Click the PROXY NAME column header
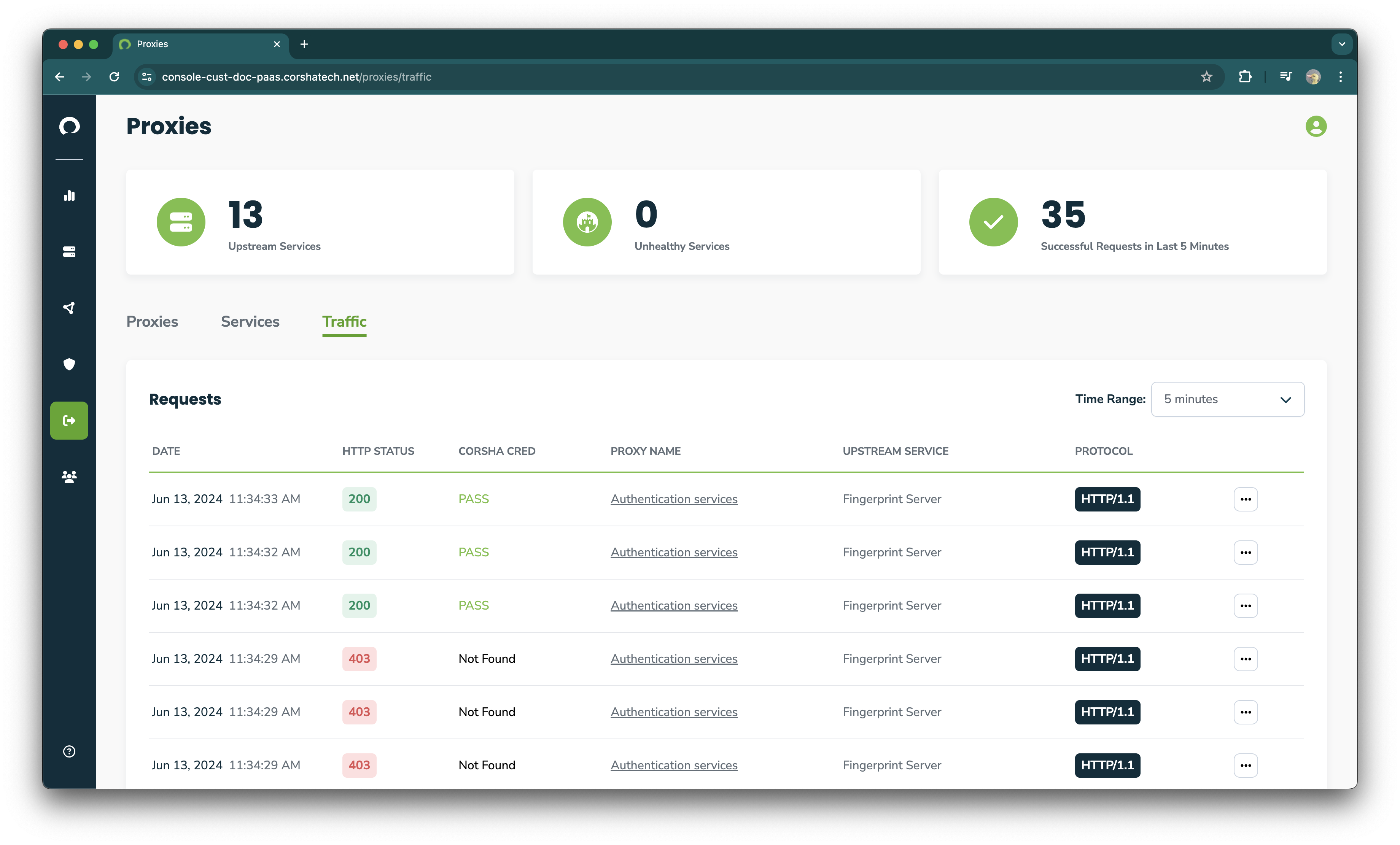The height and width of the screenshot is (845, 1400). 646,451
